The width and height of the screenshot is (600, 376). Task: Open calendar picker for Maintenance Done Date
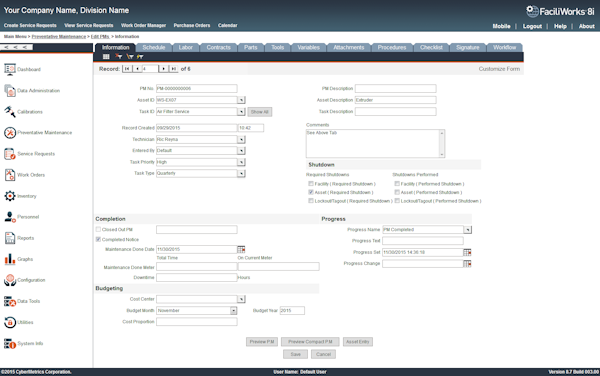click(x=241, y=249)
